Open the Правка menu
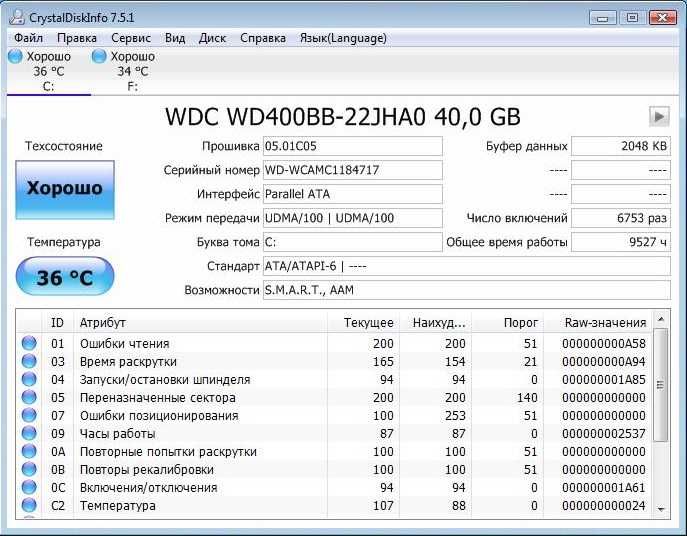The height and width of the screenshot is (536, 687). 77,38
